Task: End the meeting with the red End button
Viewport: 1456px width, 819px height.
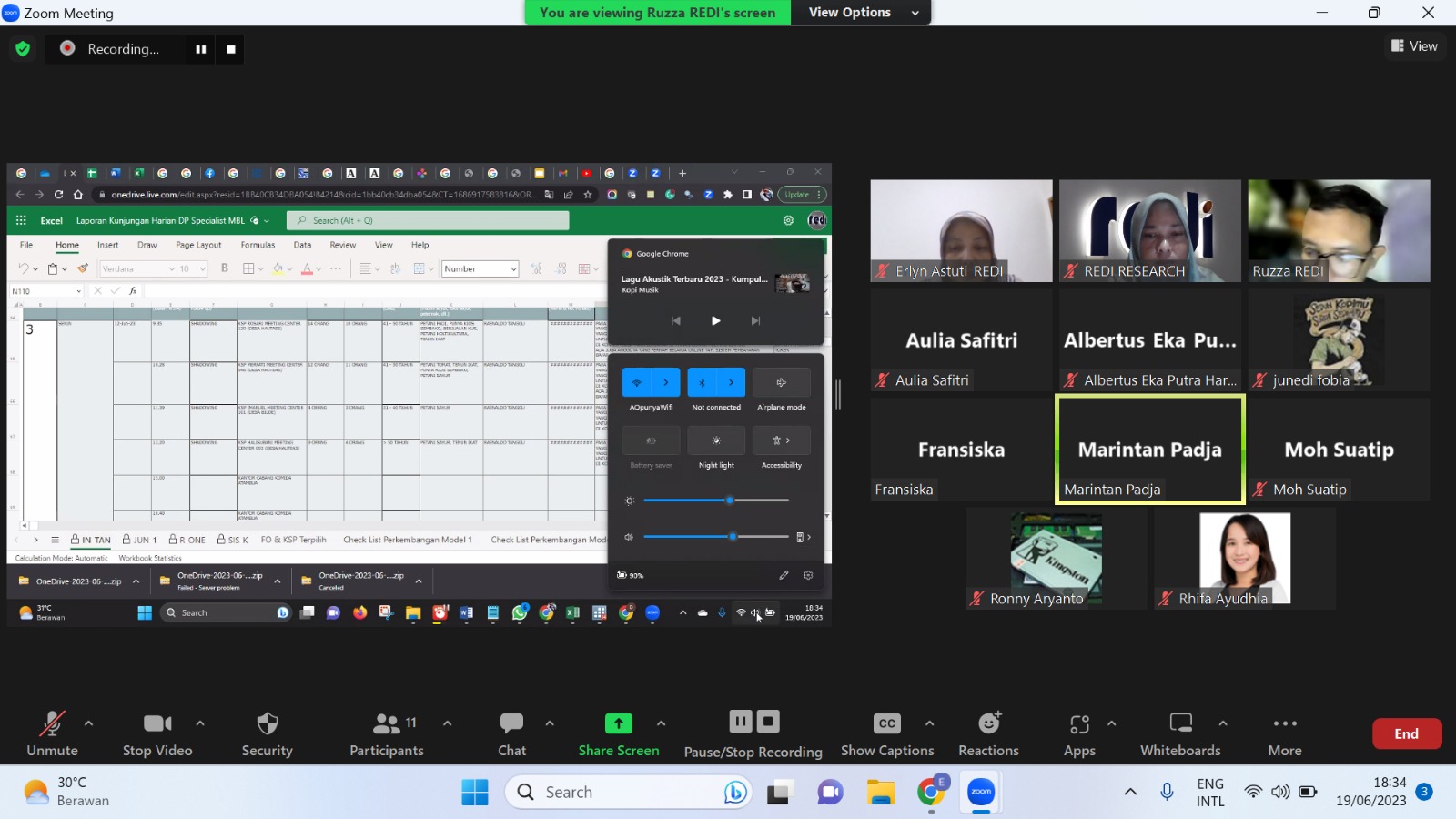Action: [1406, 733]
